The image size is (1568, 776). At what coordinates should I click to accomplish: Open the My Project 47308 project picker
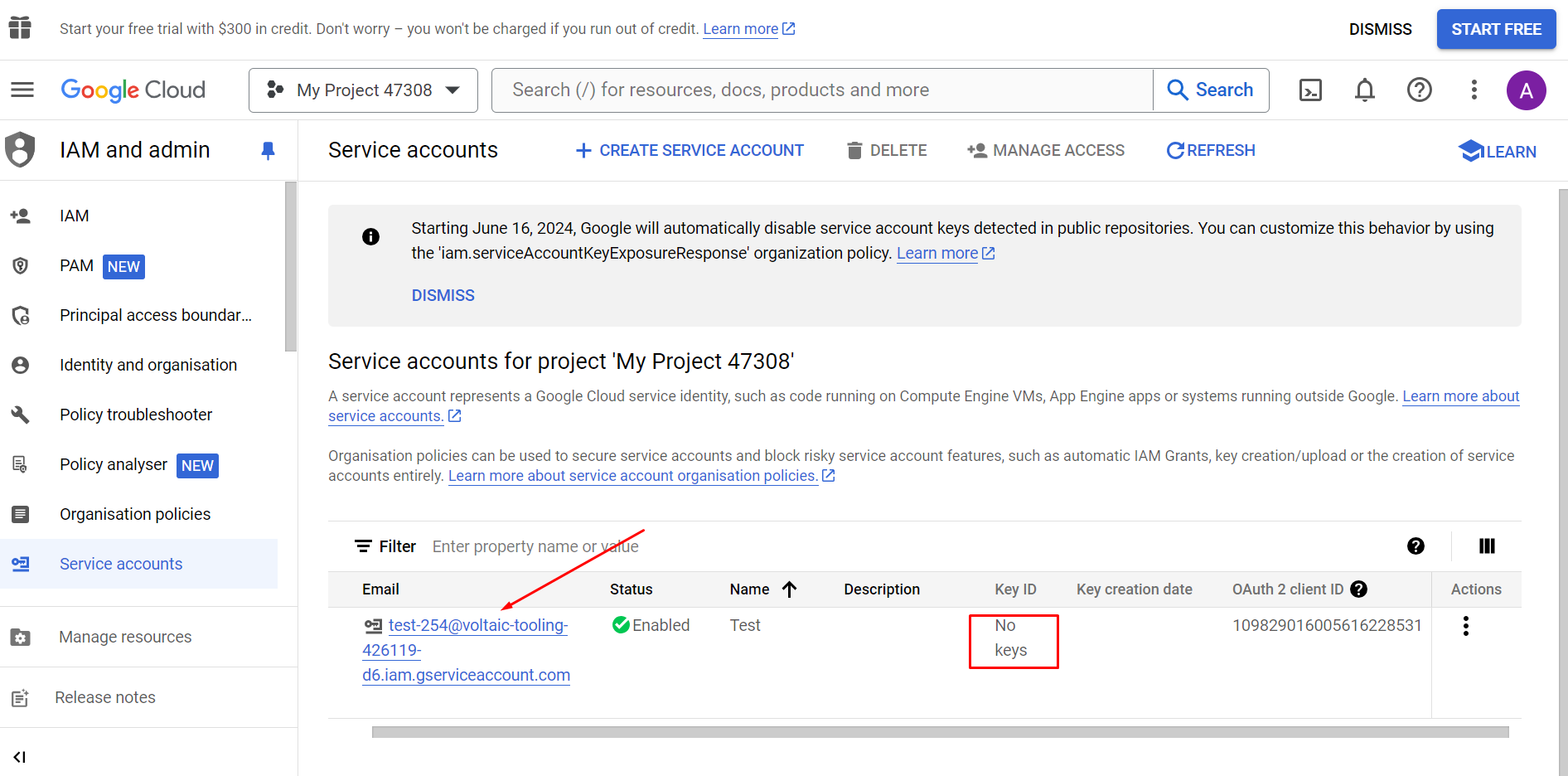[363, 90]
